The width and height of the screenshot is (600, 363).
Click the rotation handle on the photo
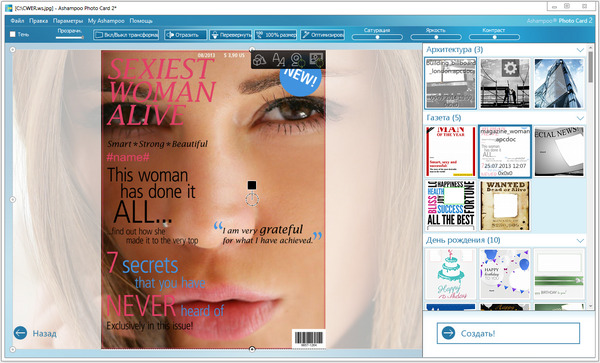pos(252,199)
